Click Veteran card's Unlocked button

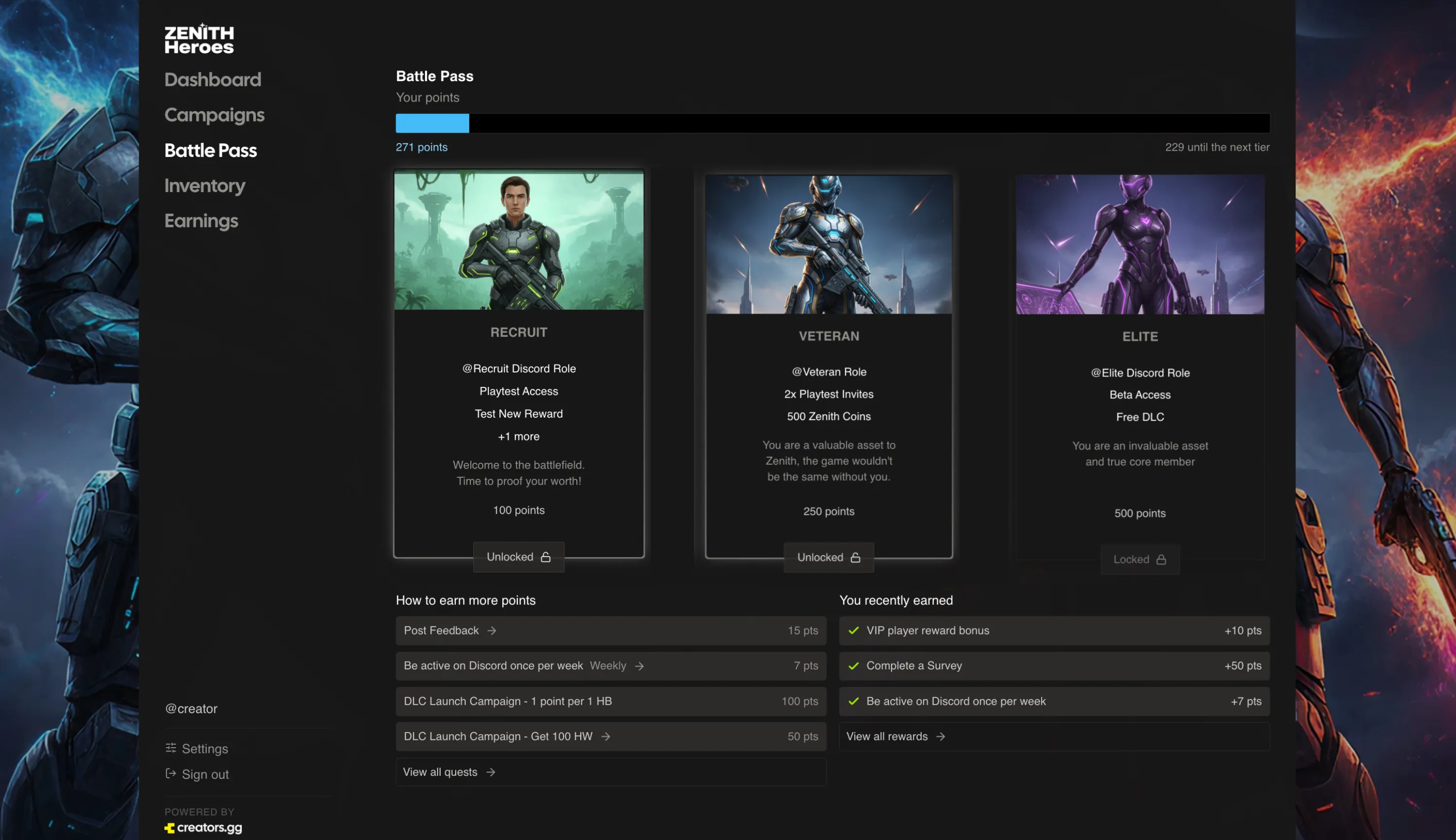click(x=829, y=558)
